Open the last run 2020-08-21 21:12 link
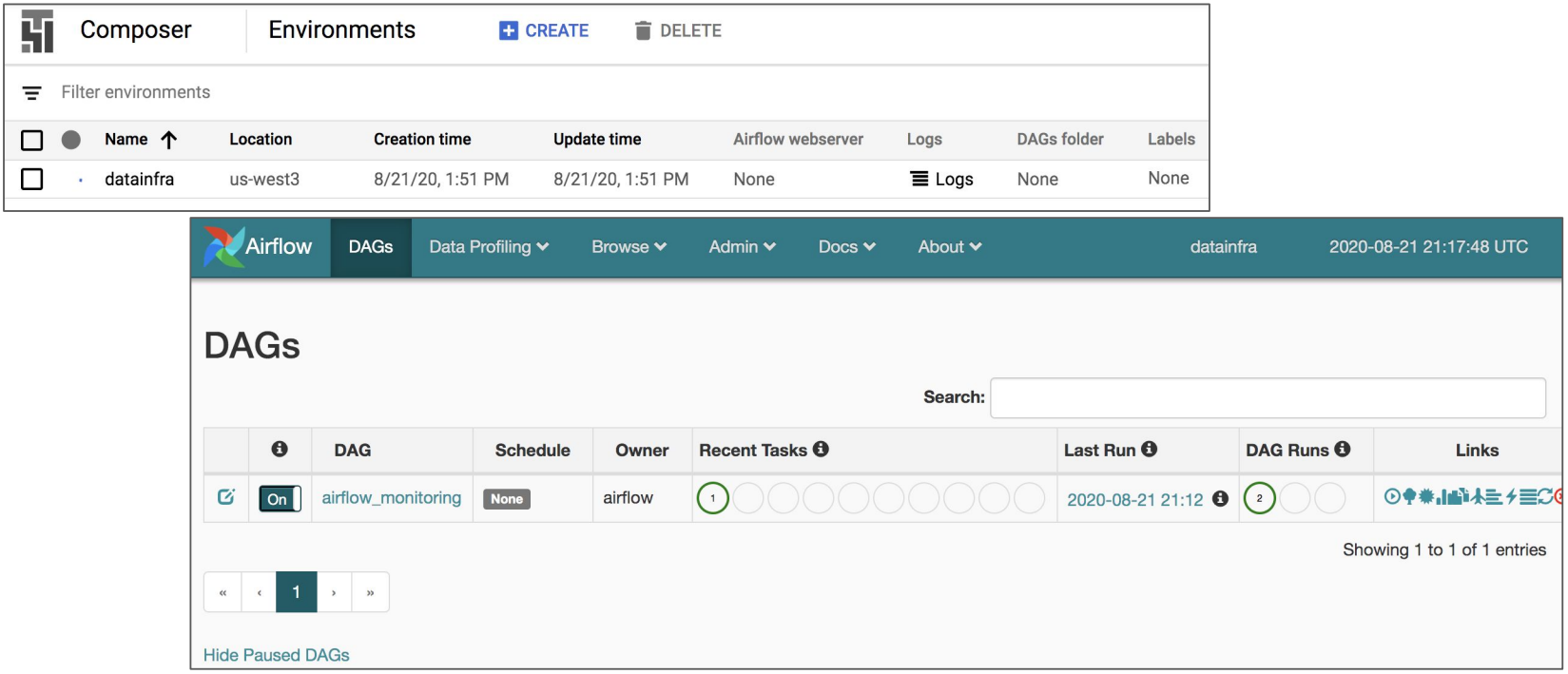The image size is (1568, 674). point(1135,499)
